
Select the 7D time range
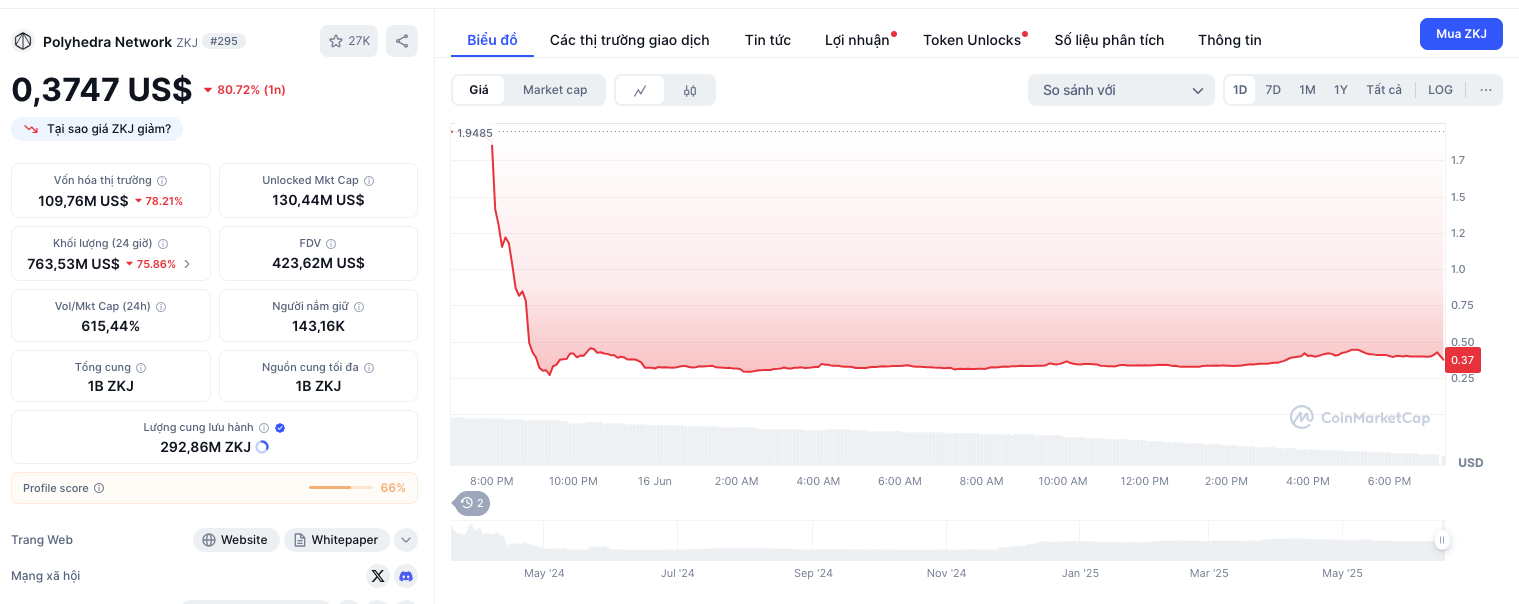(1273, 90)
